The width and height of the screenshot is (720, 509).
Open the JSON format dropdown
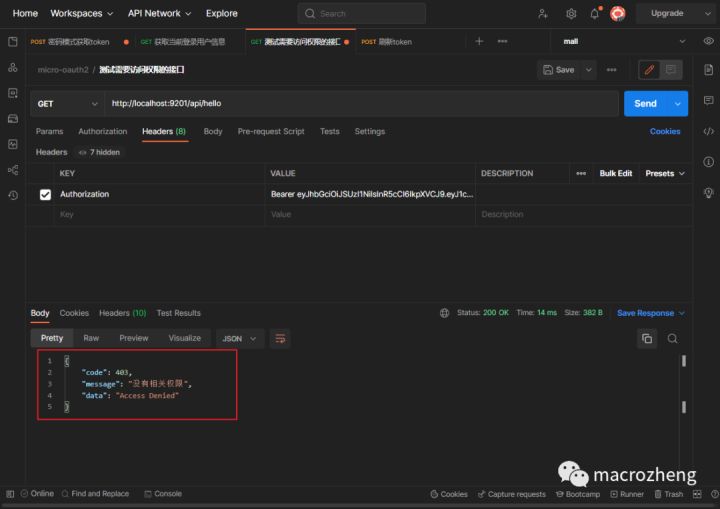coord(239,339)
